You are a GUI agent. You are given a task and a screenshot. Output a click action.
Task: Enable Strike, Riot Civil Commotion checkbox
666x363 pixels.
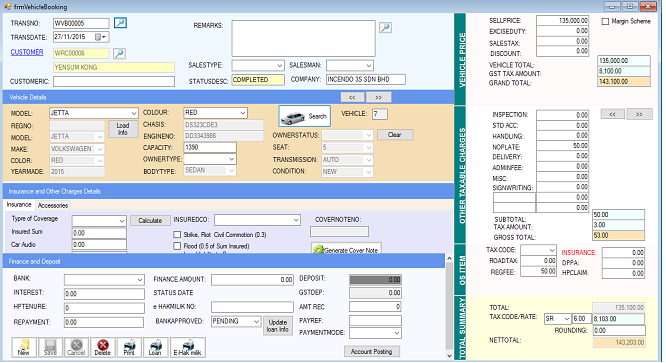coord(177,234)
